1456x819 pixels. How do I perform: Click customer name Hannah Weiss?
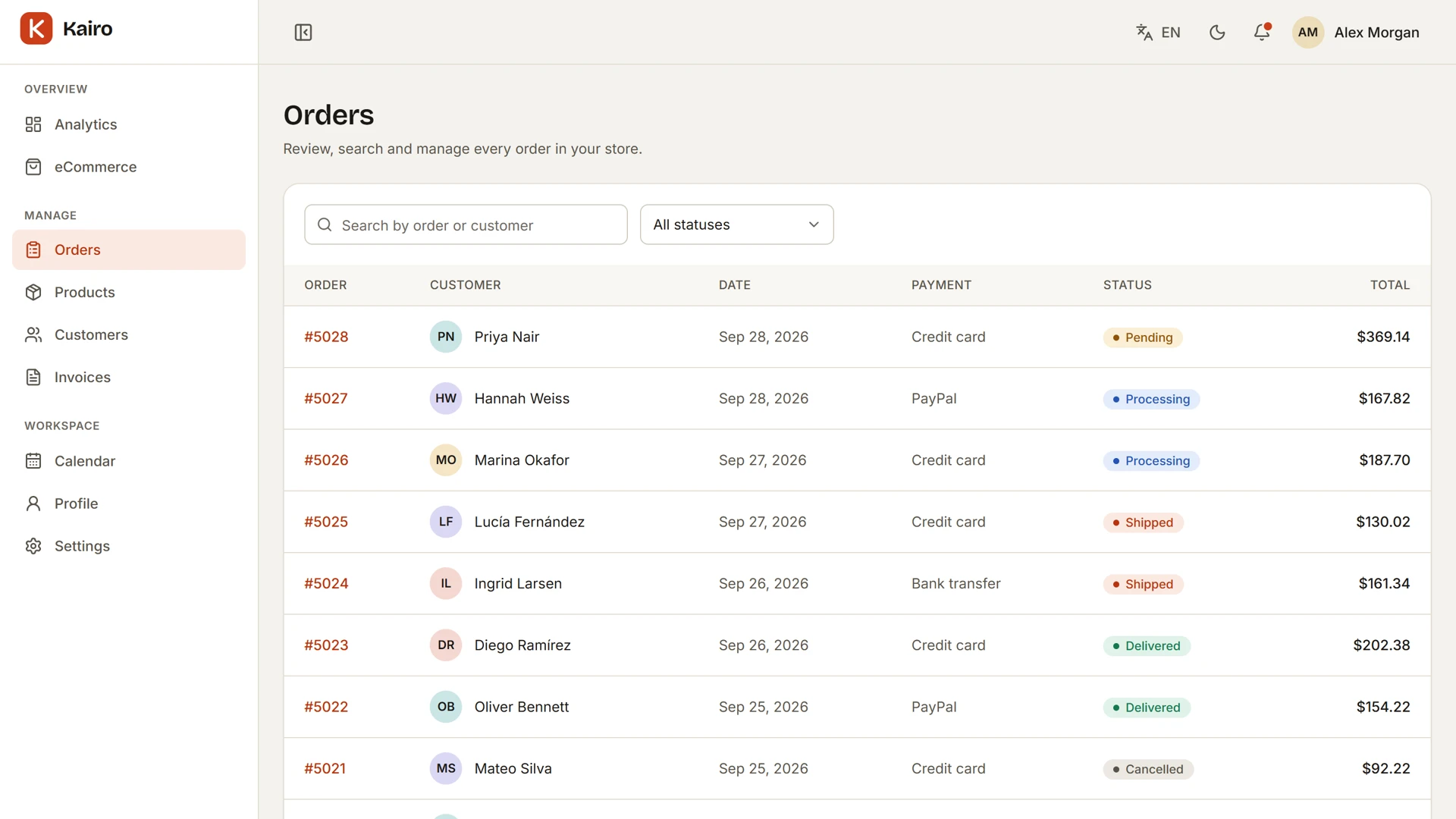pos(522,398)
